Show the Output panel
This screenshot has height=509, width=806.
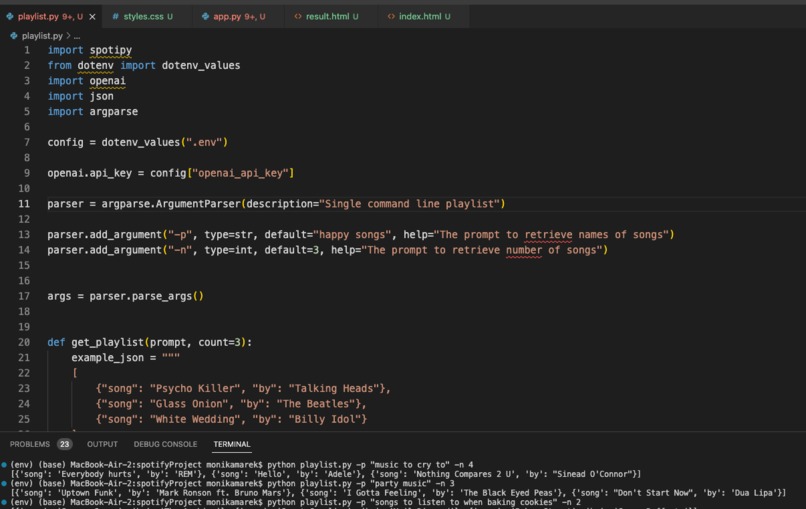tap(102, 444)
